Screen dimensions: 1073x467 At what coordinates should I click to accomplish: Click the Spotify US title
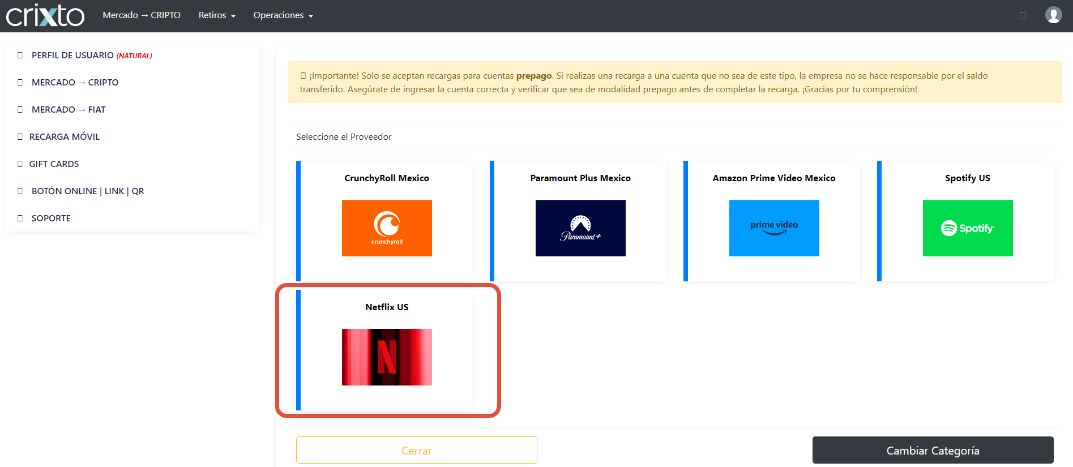[x=968, y=178]
